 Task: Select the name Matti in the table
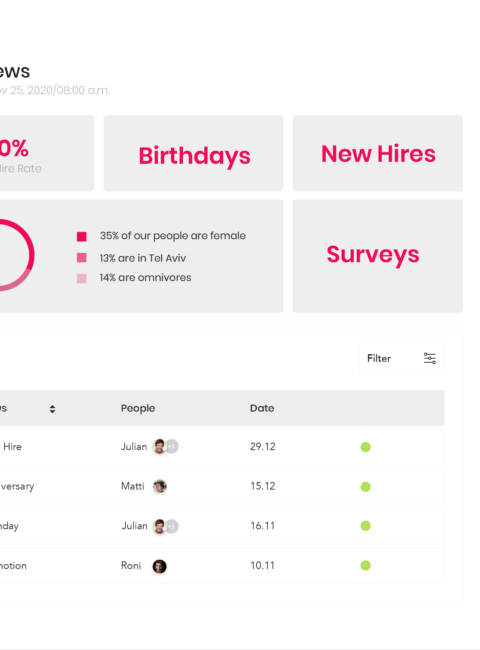[x=133, y=486]
